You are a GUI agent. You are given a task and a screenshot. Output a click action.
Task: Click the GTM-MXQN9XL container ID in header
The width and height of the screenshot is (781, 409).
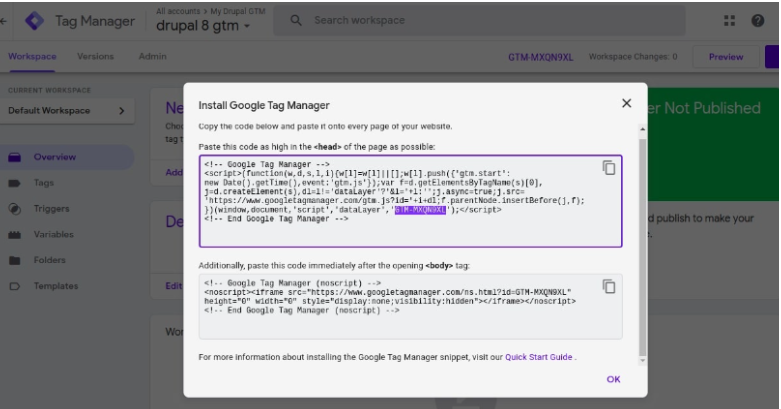(539, 57)
